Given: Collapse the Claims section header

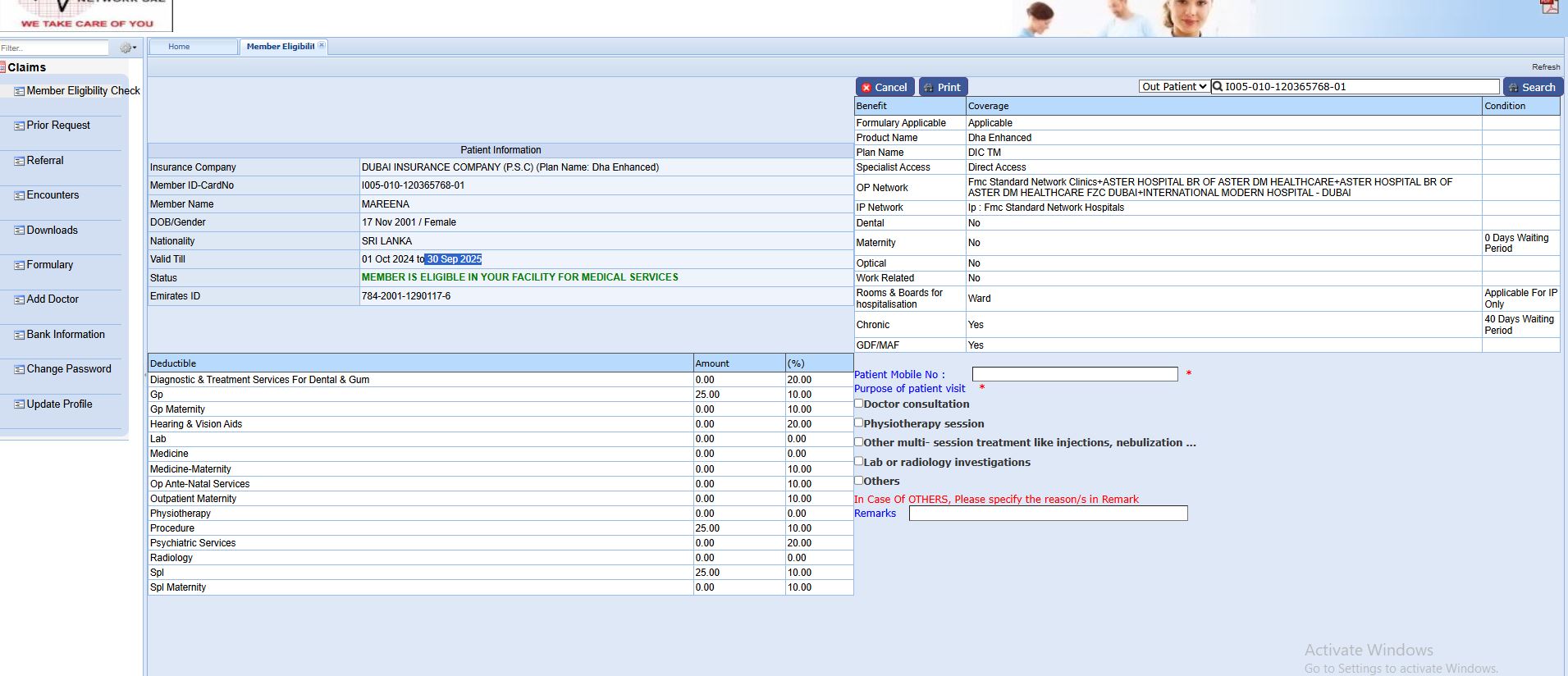Looking at the screenshot, I should click(x=26, y=67).
